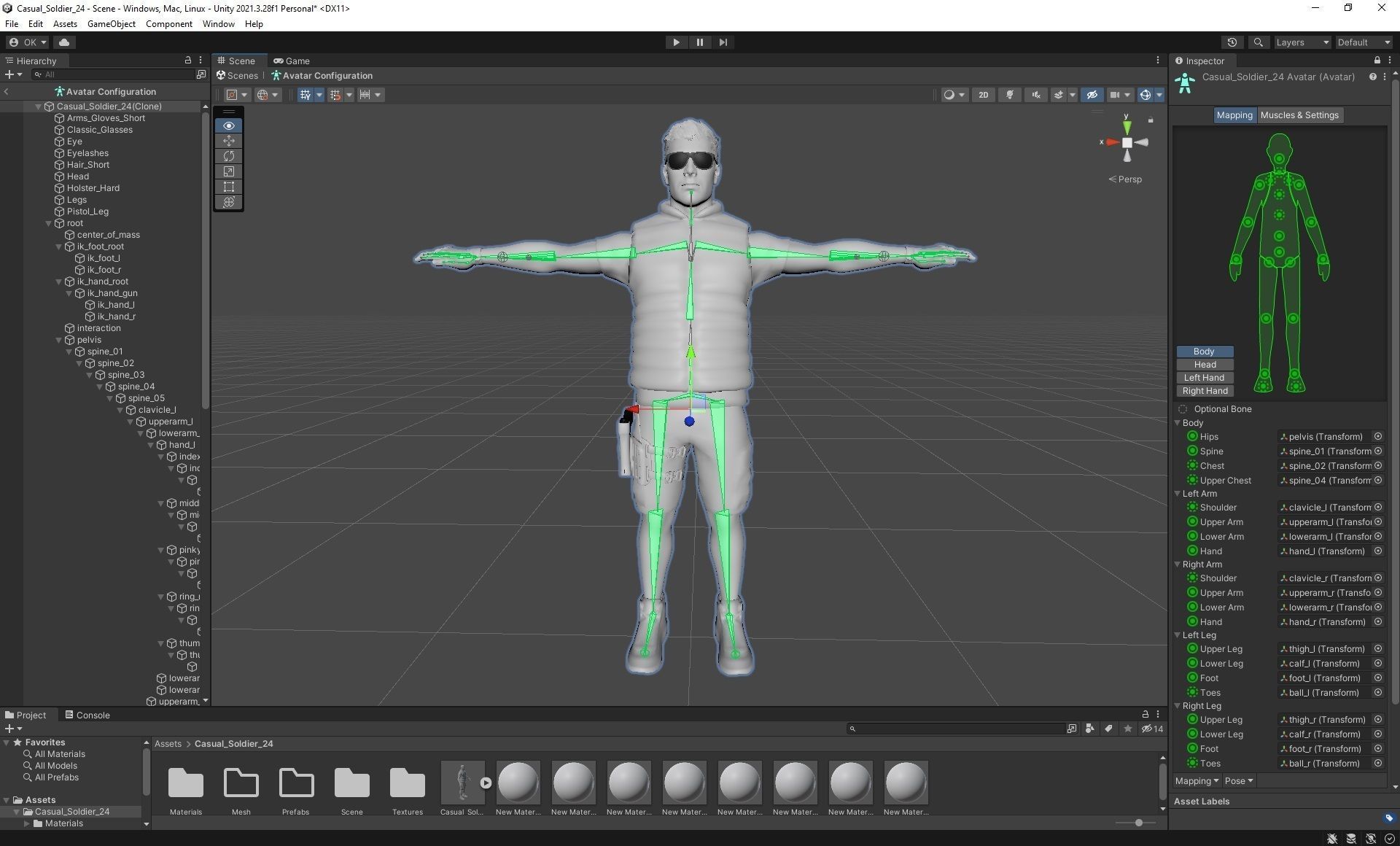Select the Rect transform tool
Image resolution: width=1400 pixels, height=846 pixels.
click(x=228, y=187)
